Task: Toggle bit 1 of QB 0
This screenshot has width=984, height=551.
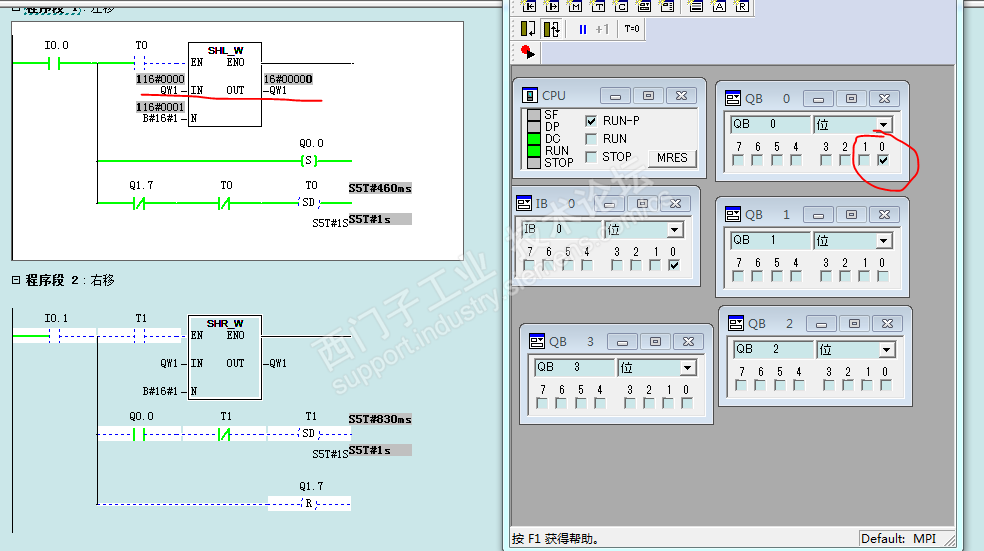Action: (864, 161)
